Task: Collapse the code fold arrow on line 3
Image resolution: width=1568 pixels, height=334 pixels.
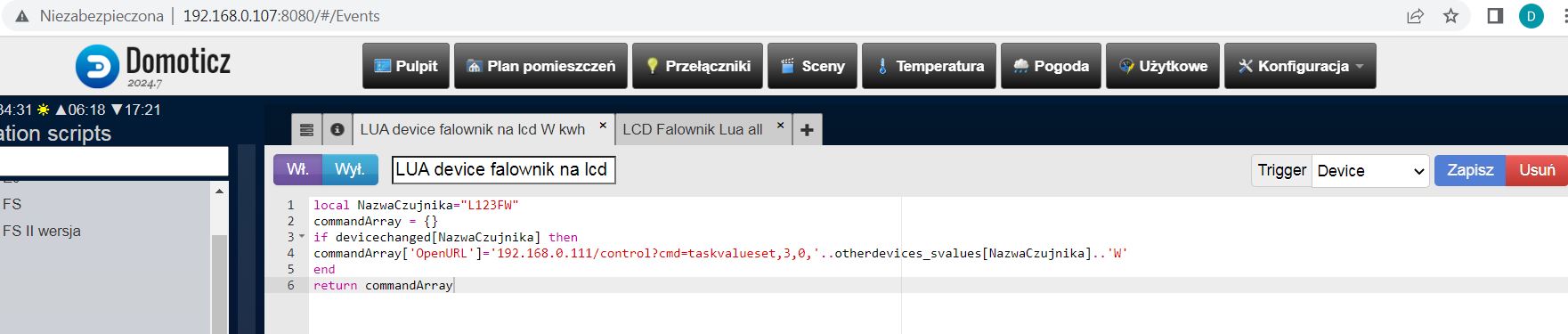Action: (301, 238)
